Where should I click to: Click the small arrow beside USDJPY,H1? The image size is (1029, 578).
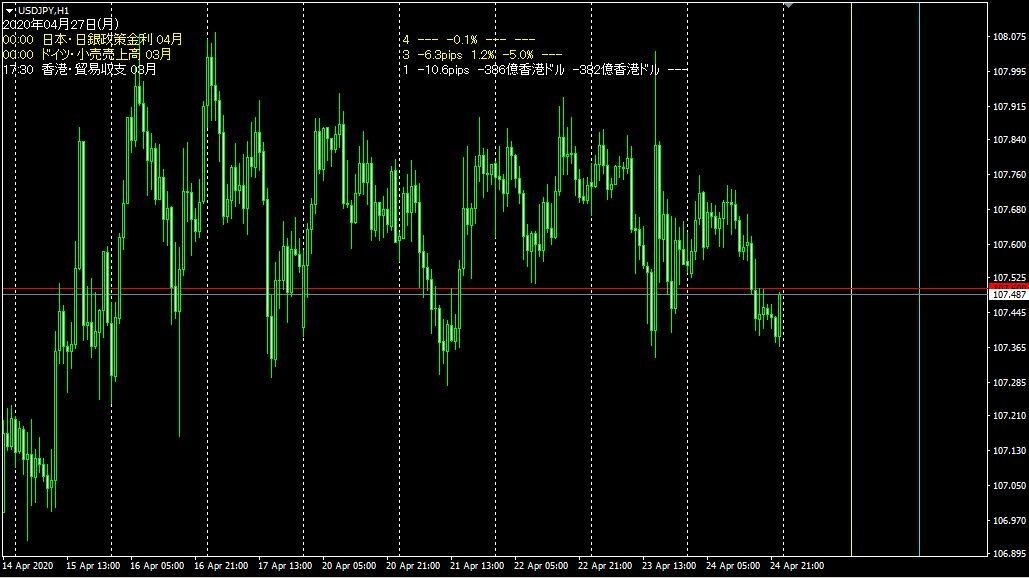tap(10, 11)
